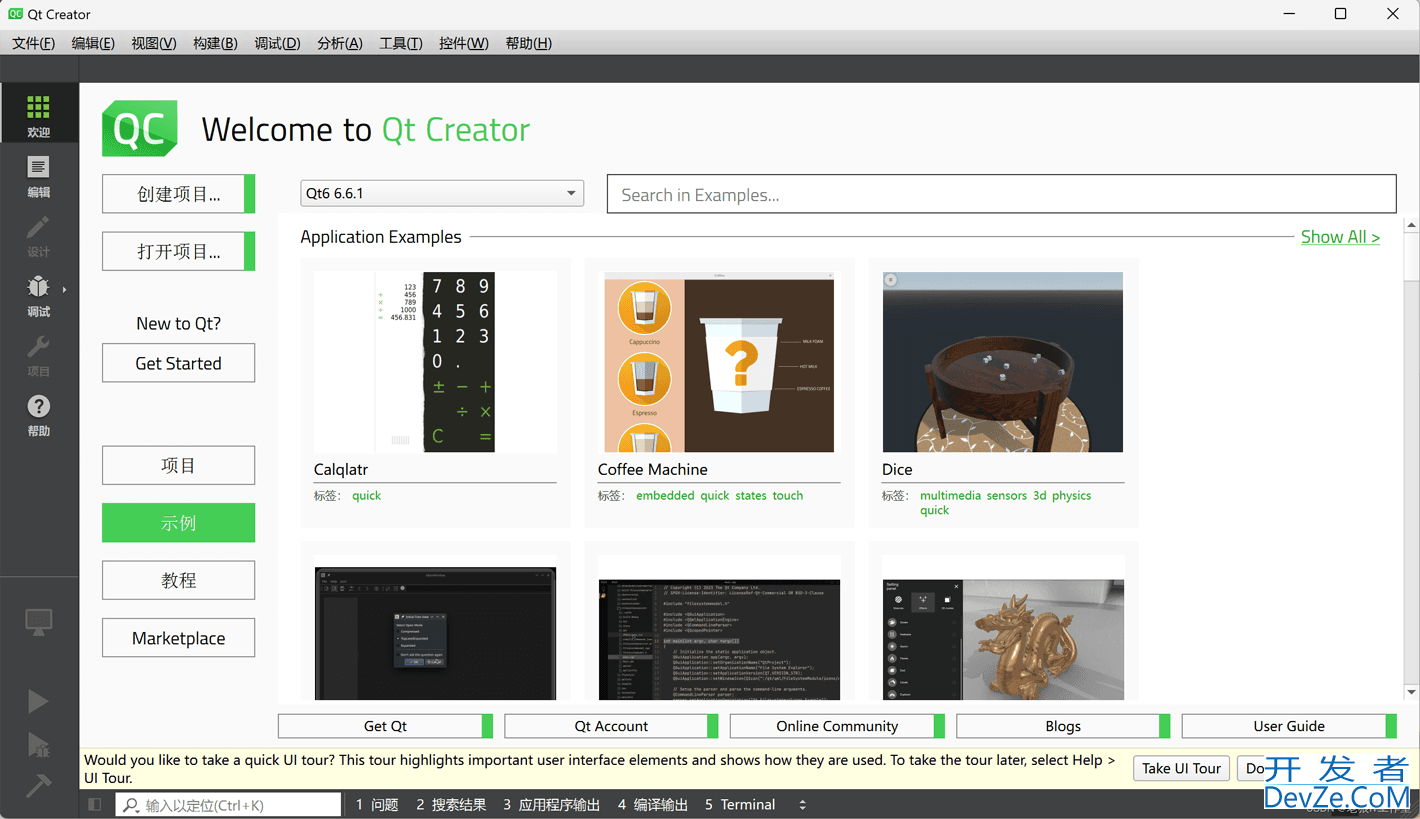Click the multimedia tag under Dice
Image resolution: width=1420 pixels, height=819 pixels.
coord(950,495)
